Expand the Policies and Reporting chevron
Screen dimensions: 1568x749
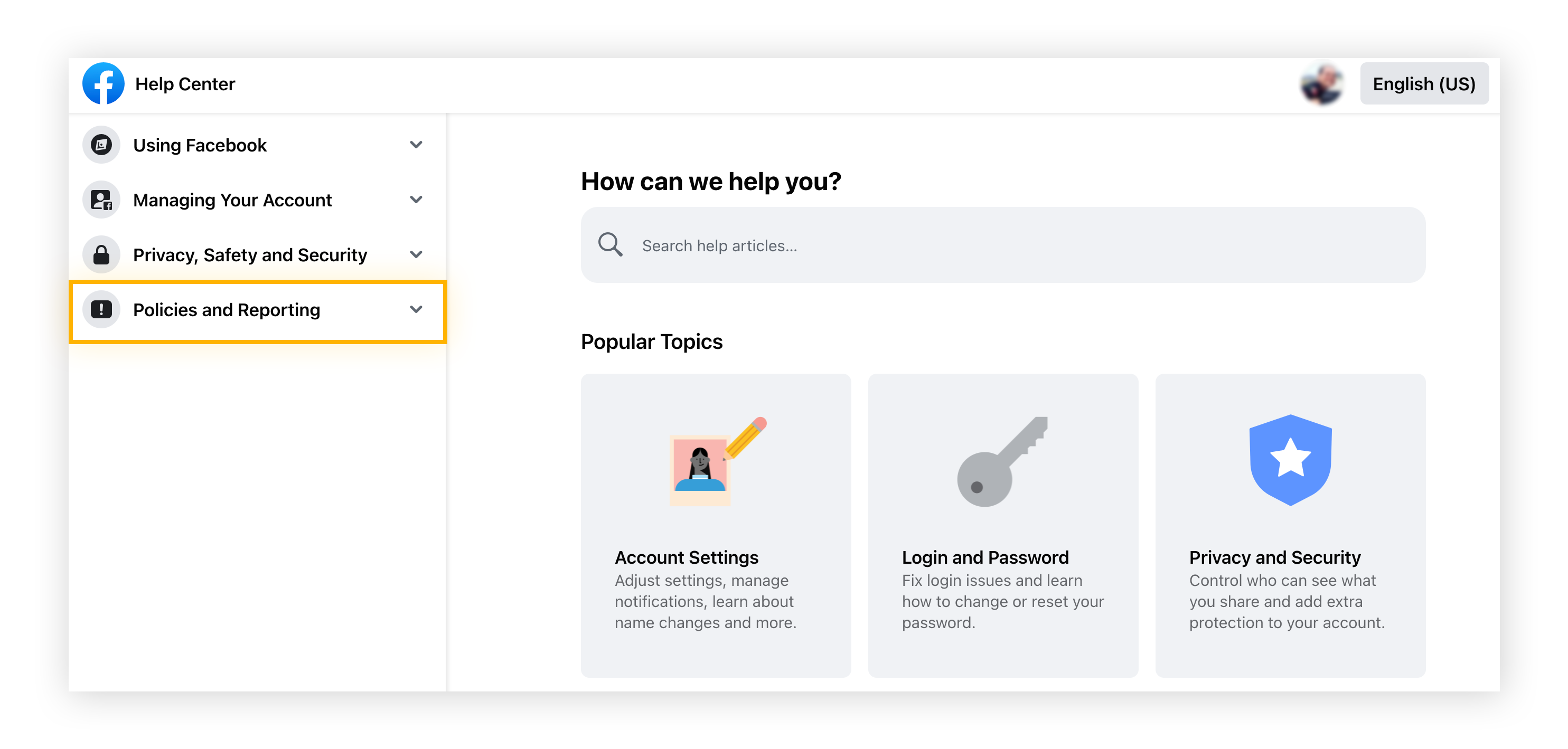coord(416,309)
